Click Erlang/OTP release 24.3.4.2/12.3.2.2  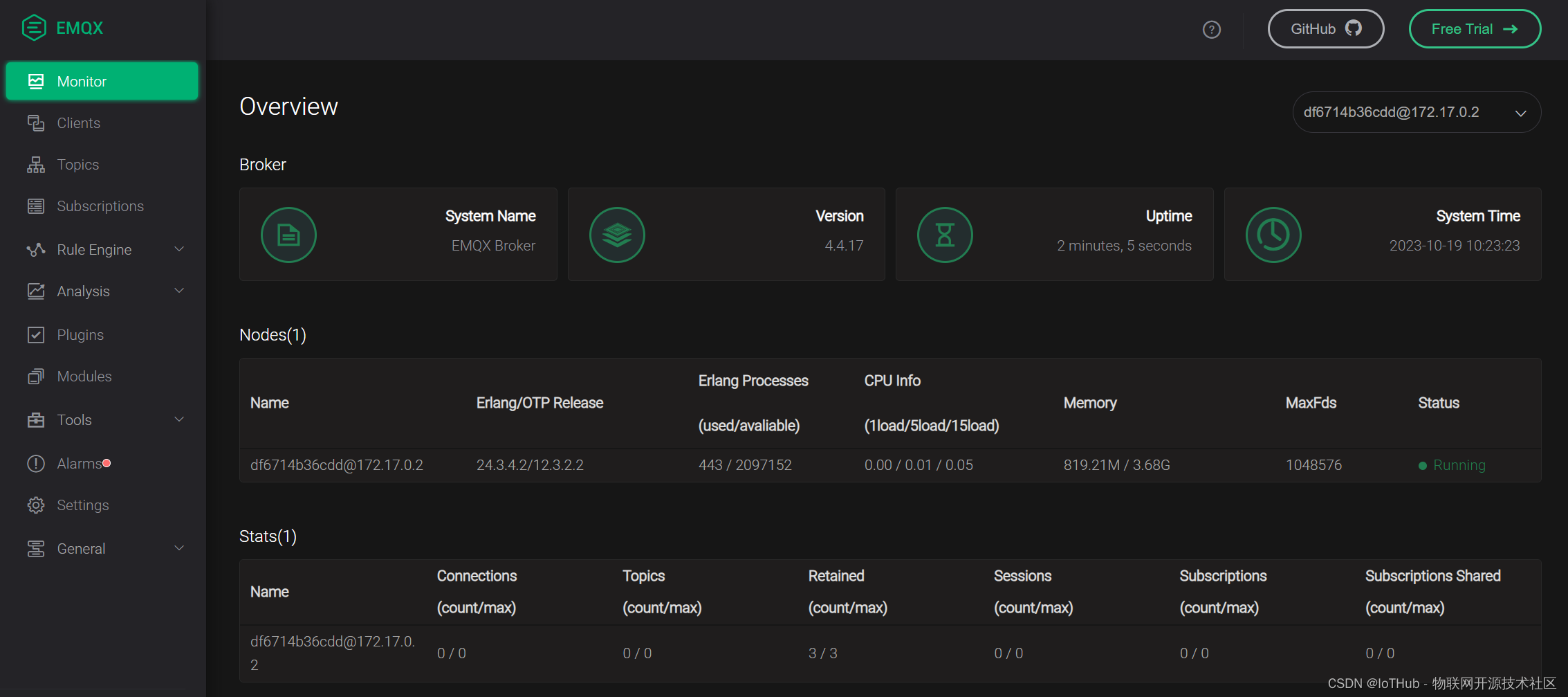[x=530, y=465]
